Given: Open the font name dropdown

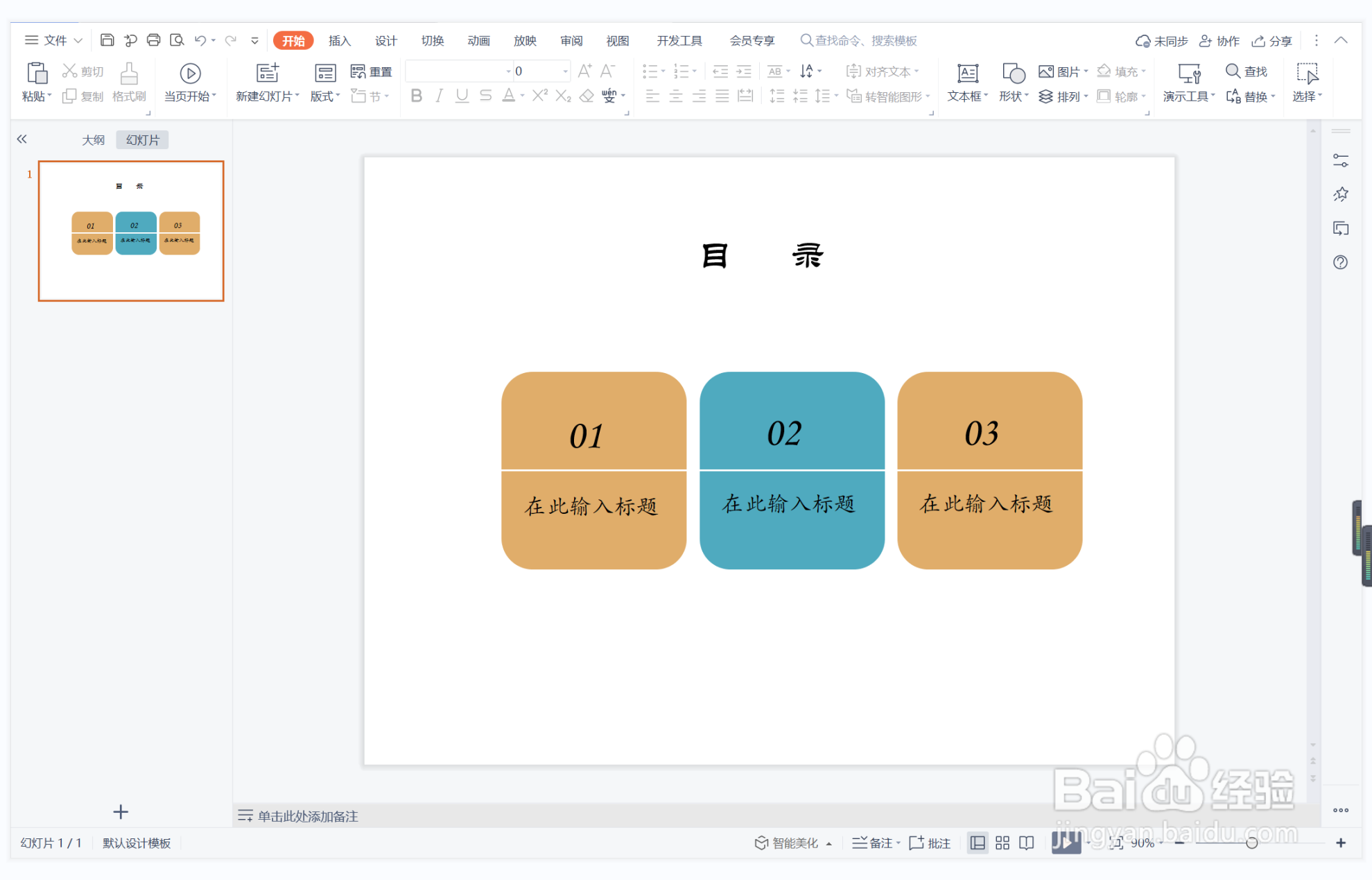Looking at the screenshot, I should coord(508,71).
